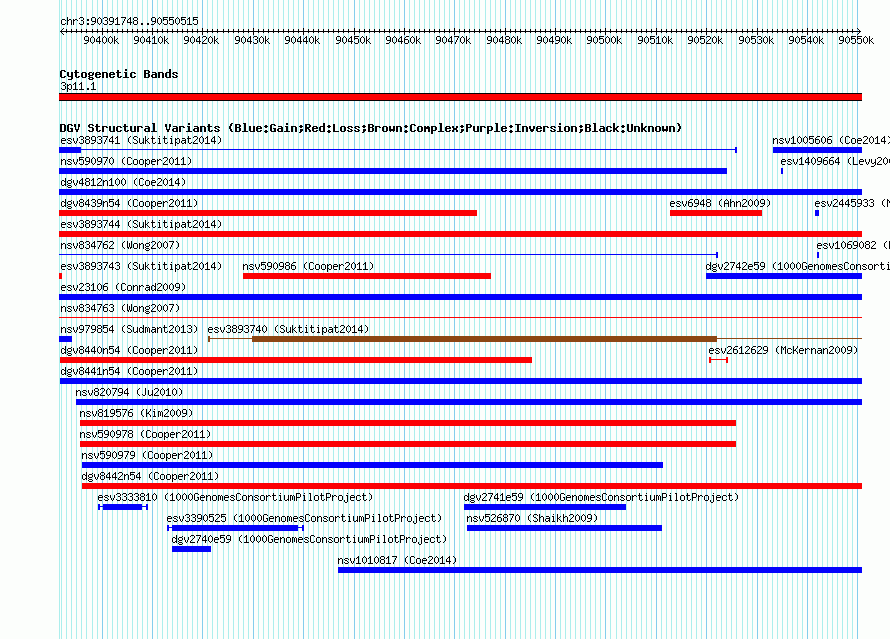
Task: Select esv3893744 (Suktitipat2014) label
Action: [141, 224]
